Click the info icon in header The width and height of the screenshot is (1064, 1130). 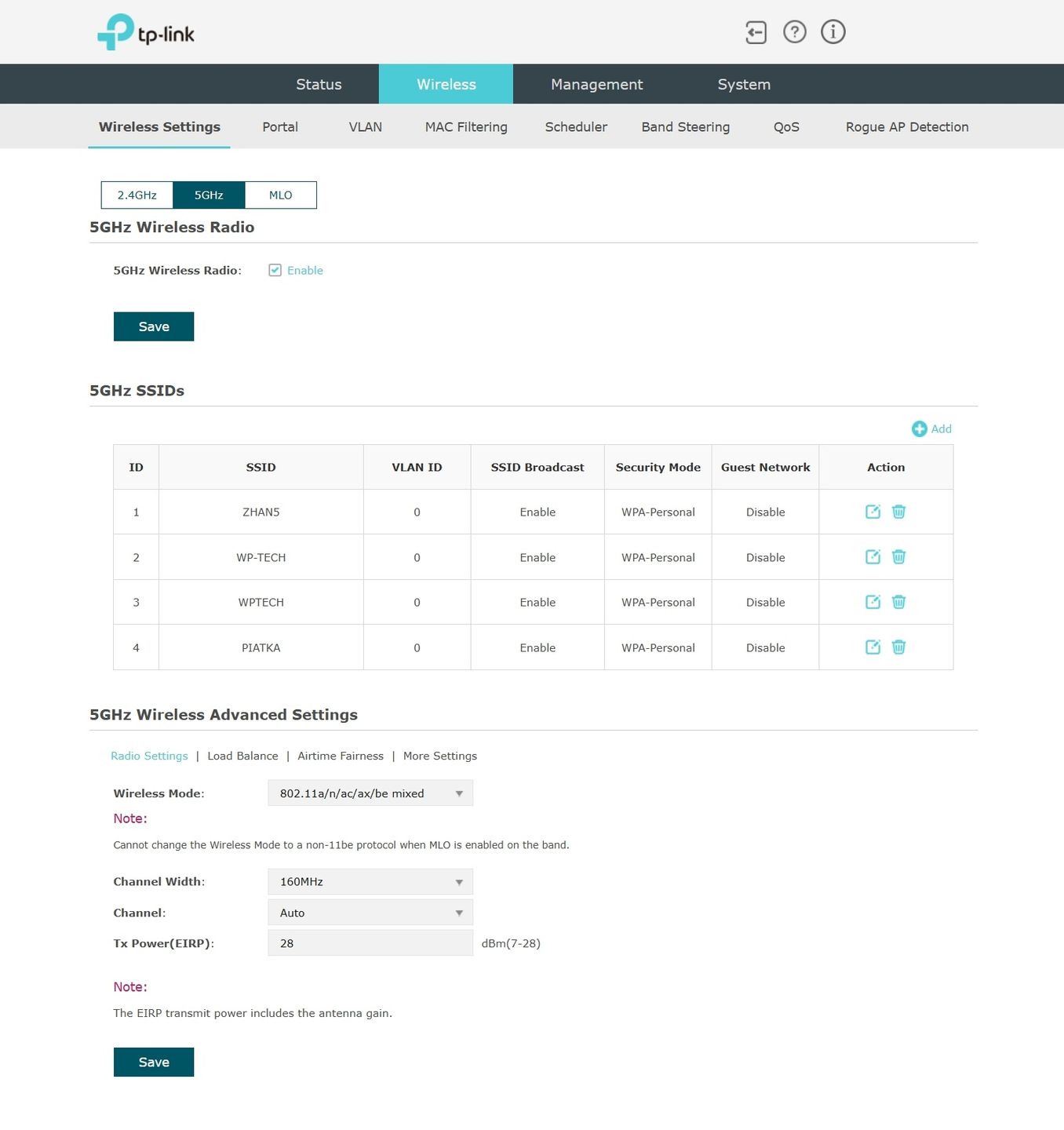(x=833, y=32)
